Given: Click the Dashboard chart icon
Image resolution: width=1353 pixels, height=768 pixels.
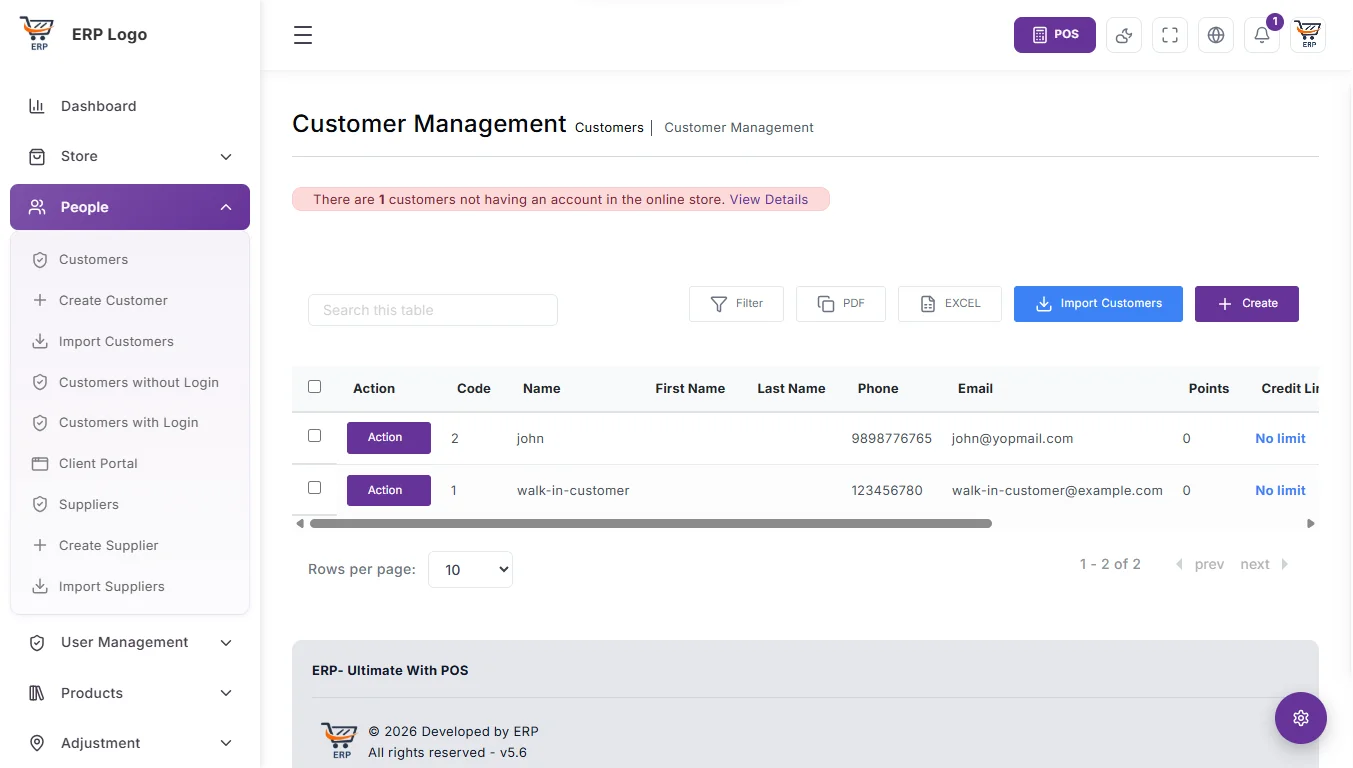Looking at the screenshot, I should coord(37,106).
